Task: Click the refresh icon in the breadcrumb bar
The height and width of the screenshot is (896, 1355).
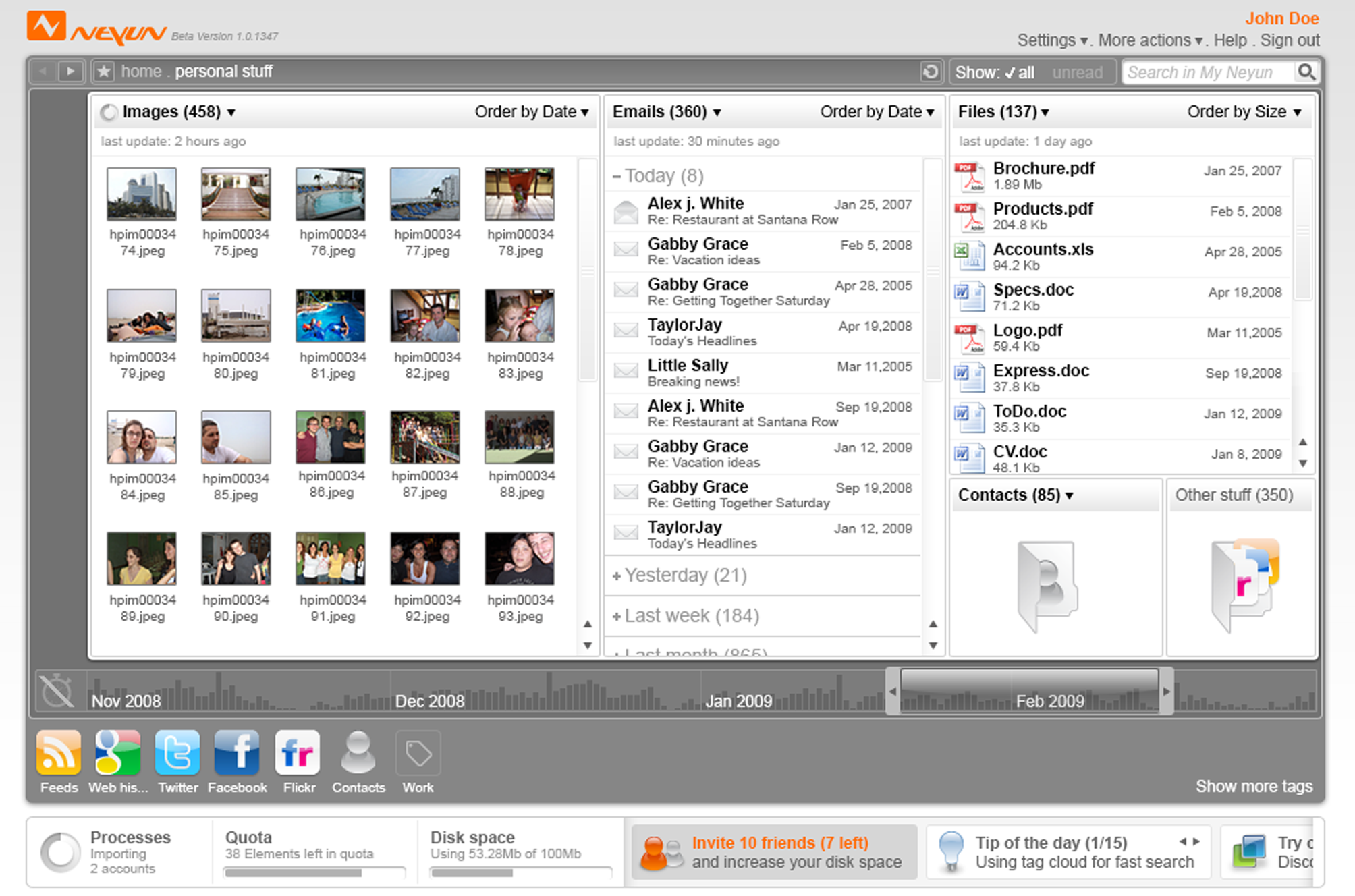Action: click(x=930, y=72)
